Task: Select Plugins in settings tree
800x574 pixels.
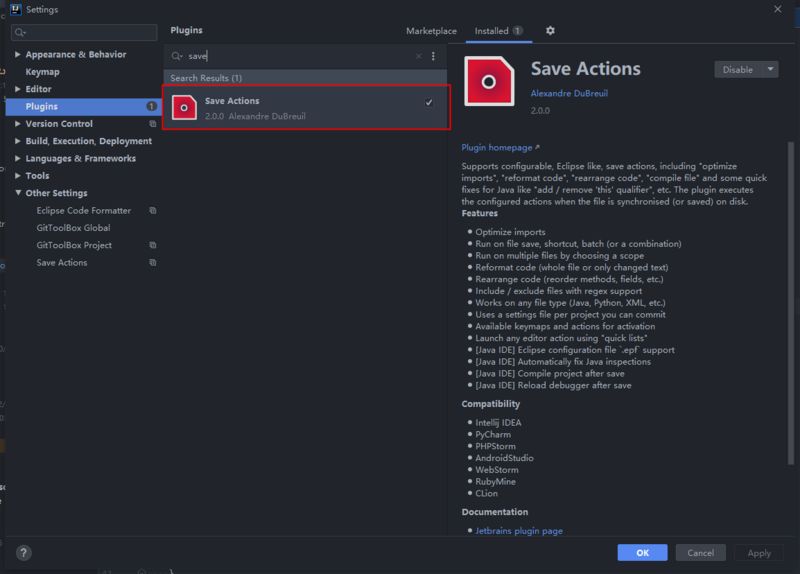Action: pyautogui.click(x=82, y=106)
